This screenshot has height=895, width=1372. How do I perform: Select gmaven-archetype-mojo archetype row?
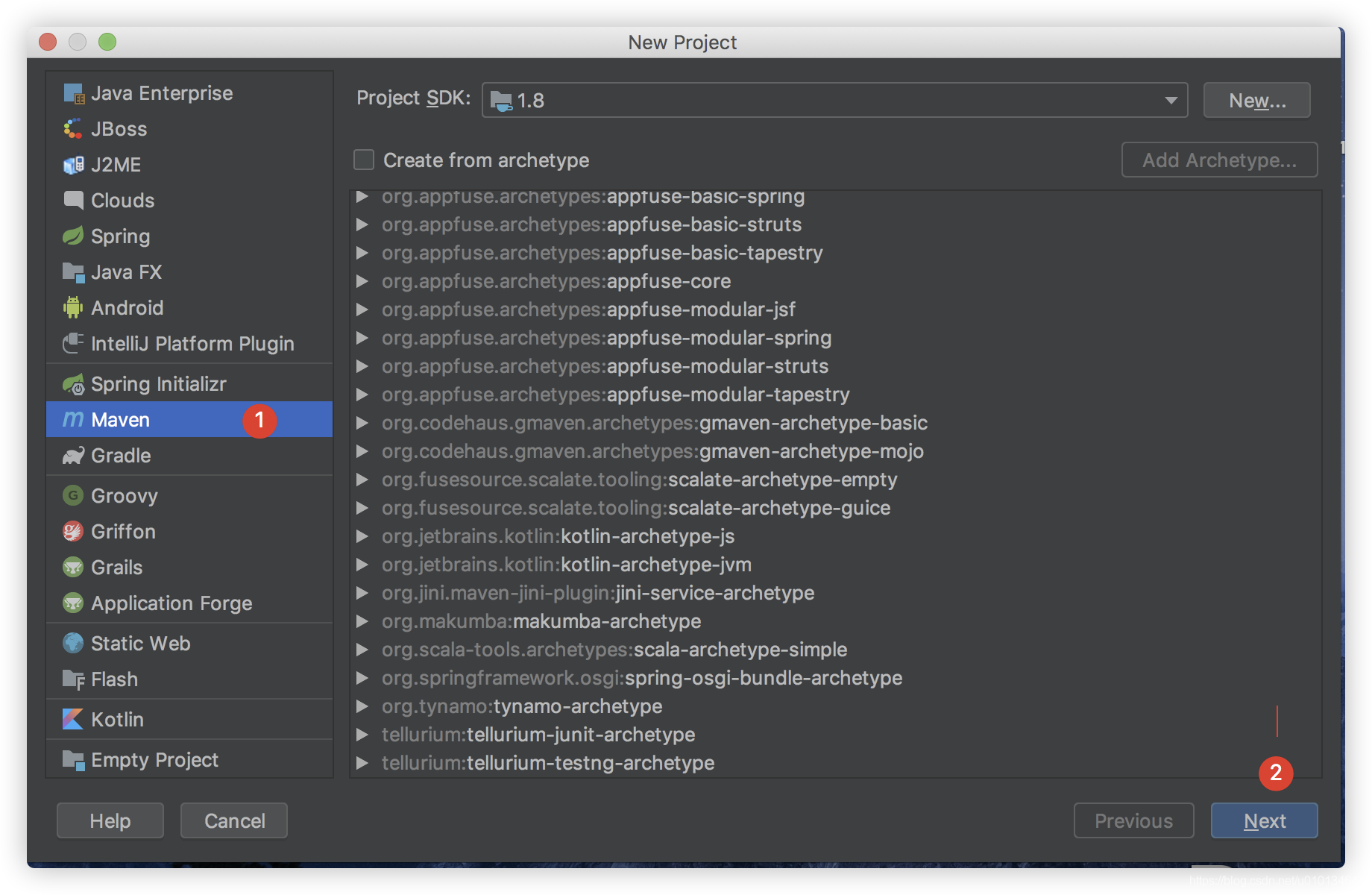pyautogui.click(x=835, y=451)
